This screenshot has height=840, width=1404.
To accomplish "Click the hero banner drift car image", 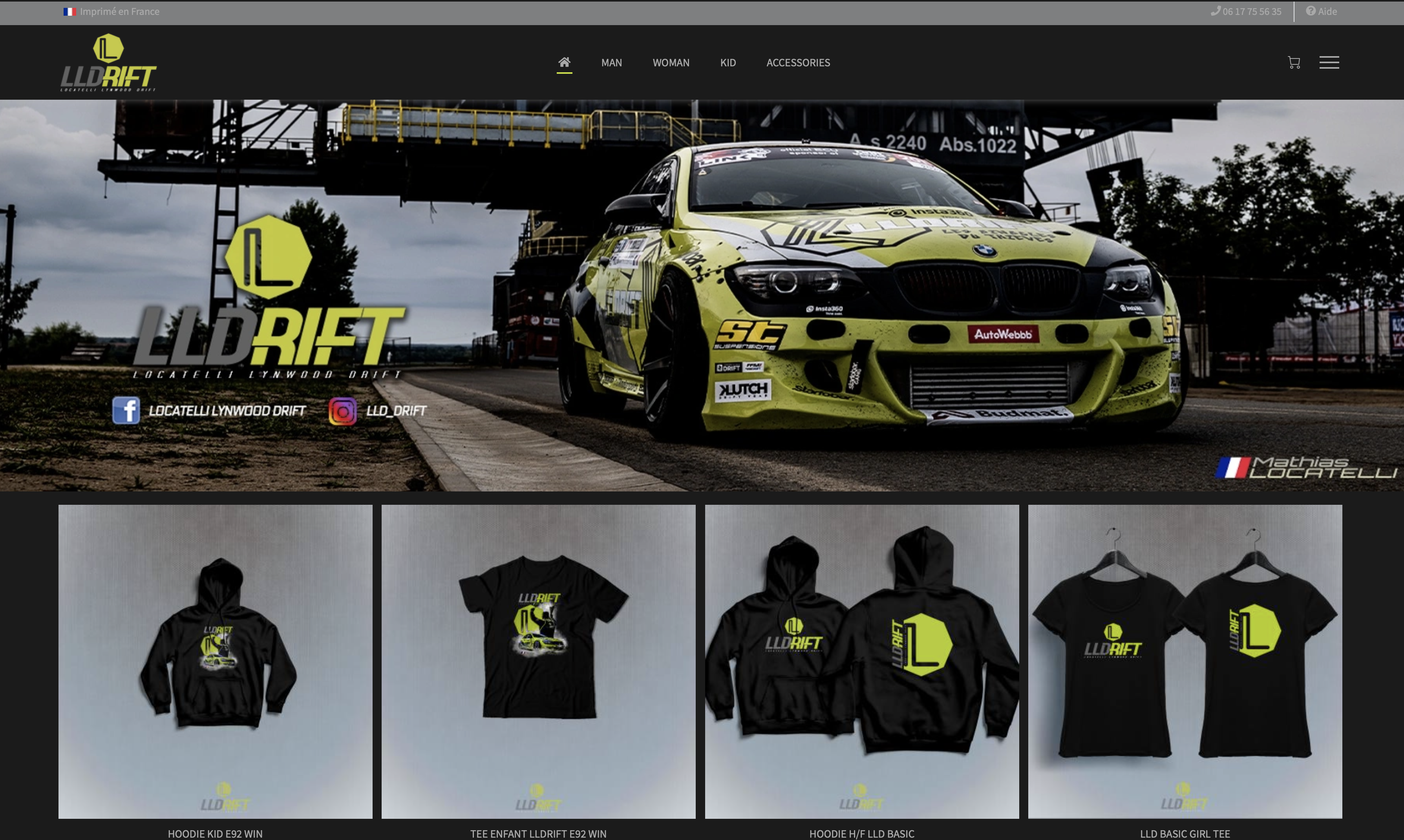I will (702, 296).
